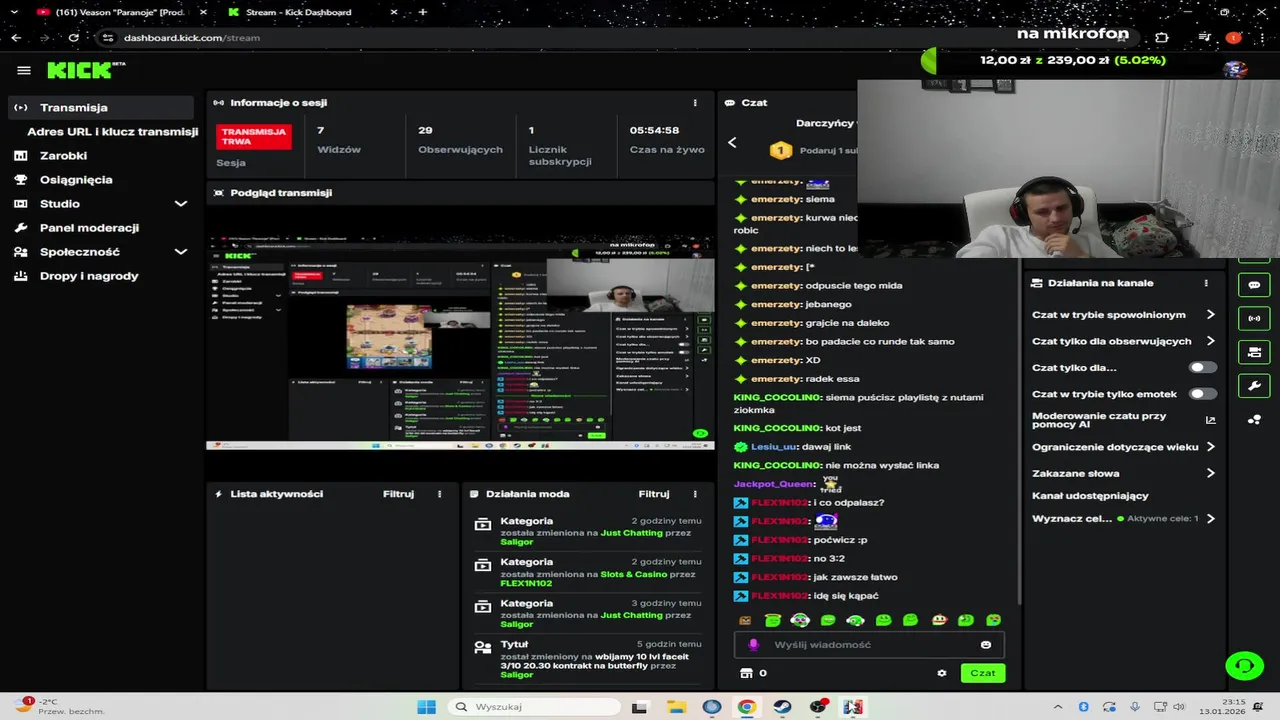Select the first brown-box emote in the chat emote row
Viewport: 1280px width, 720px height.
(745, 621)
